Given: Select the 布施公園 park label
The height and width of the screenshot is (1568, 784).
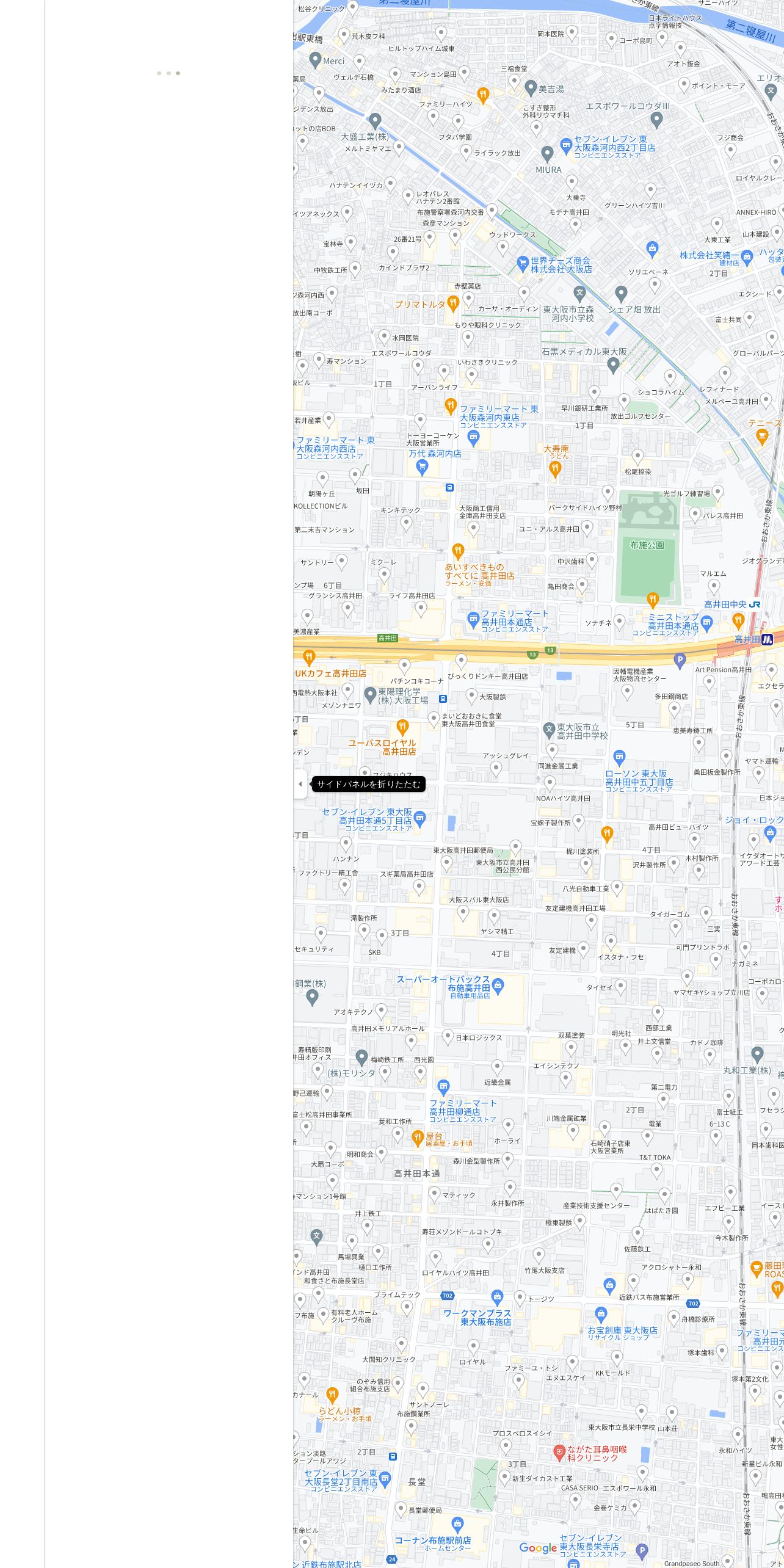Looking at the screenshot, I should click(647, 545).
